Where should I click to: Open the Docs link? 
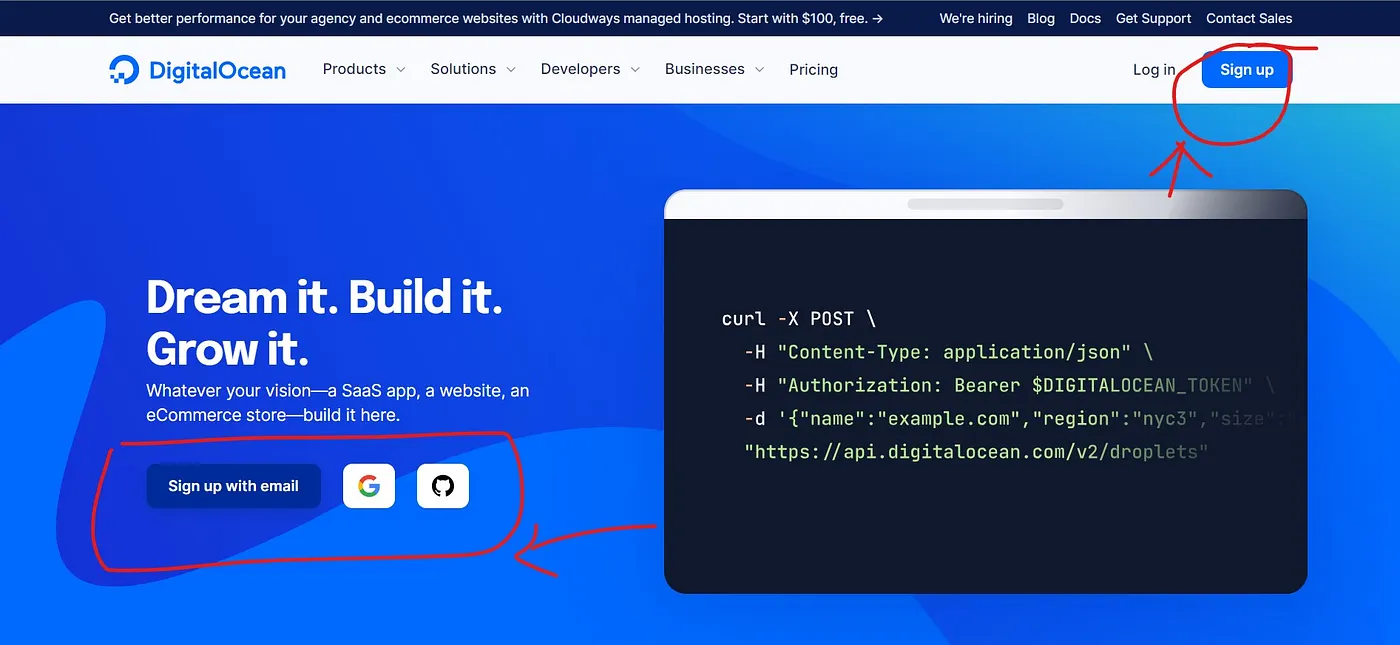point(1085,18)
